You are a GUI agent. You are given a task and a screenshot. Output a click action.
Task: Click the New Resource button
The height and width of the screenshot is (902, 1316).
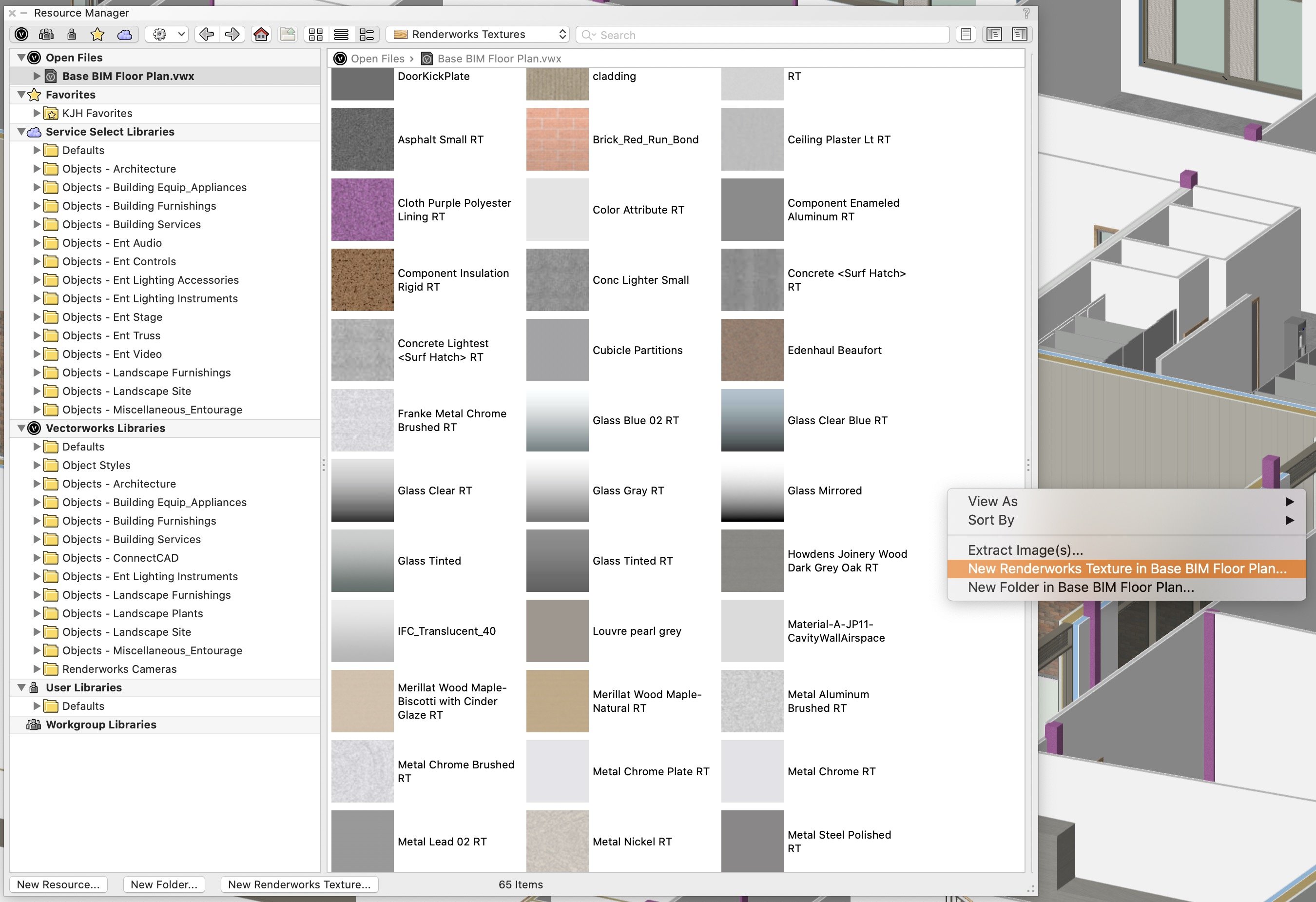coord(58,884)
